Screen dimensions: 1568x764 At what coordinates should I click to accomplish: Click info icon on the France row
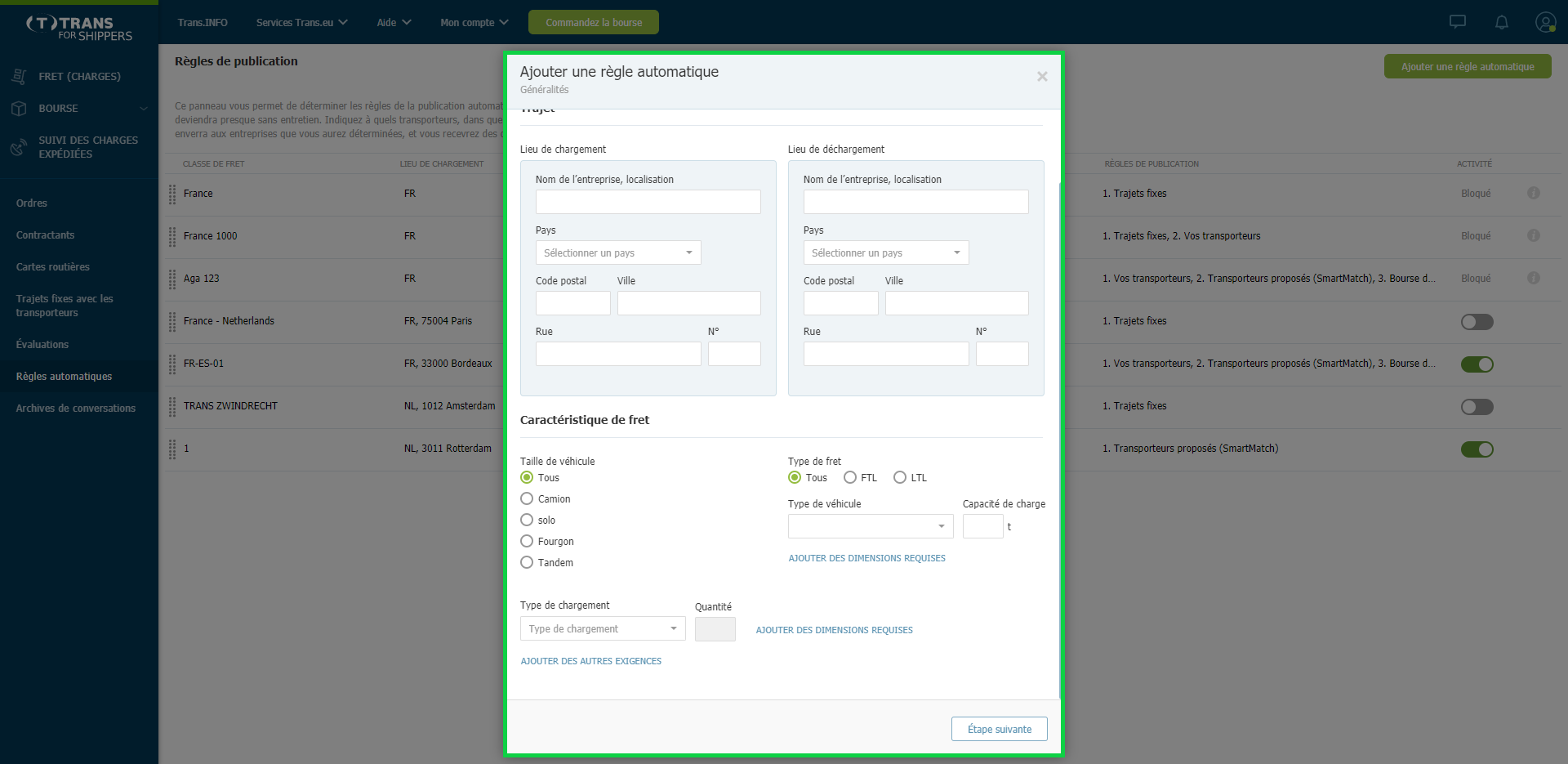click(x=1534, y=193)
